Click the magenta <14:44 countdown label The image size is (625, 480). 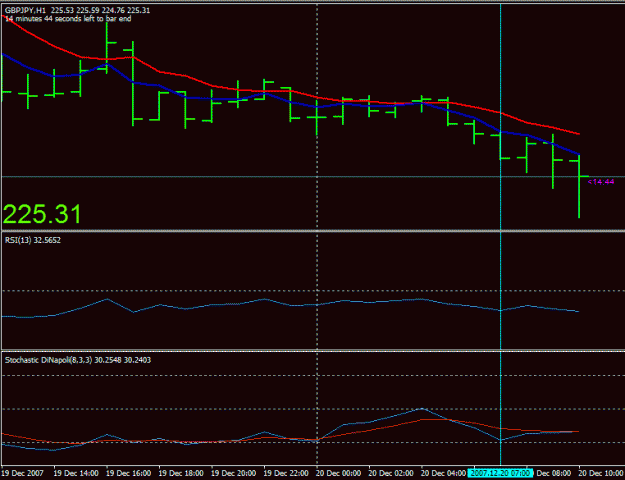[601, 182]
